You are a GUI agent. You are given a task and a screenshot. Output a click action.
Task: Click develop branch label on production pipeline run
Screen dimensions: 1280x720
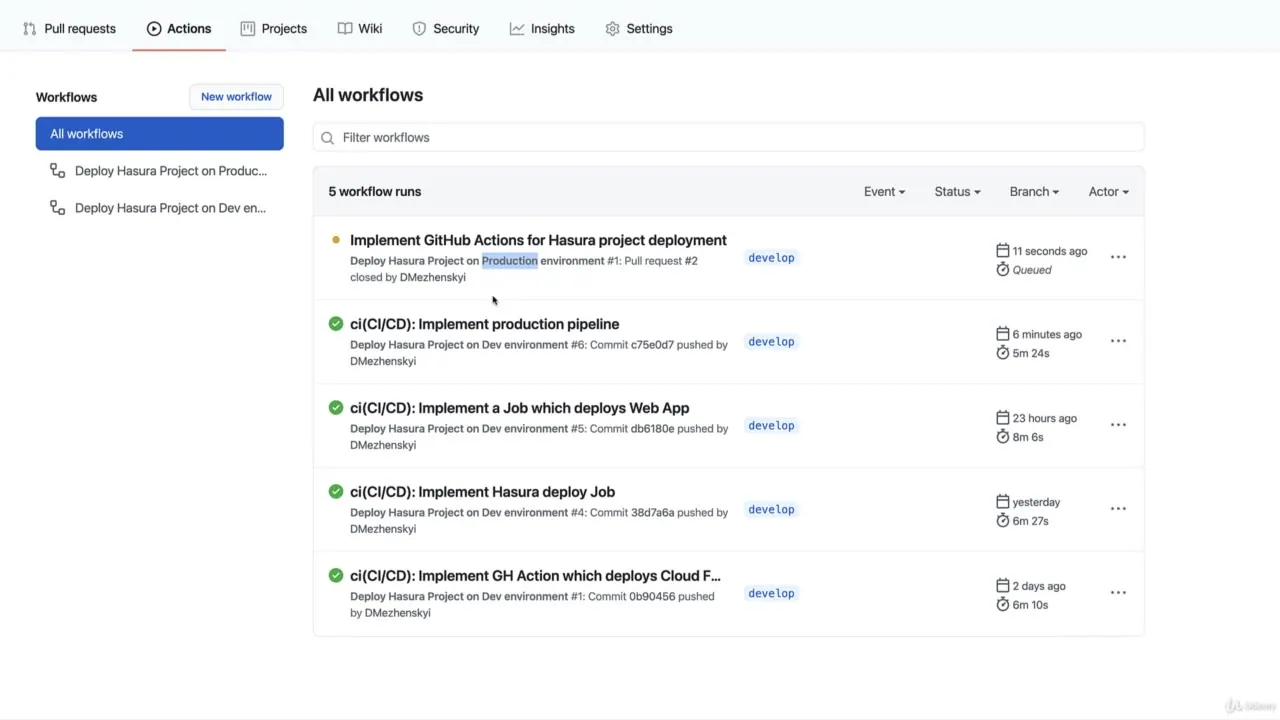771,342
